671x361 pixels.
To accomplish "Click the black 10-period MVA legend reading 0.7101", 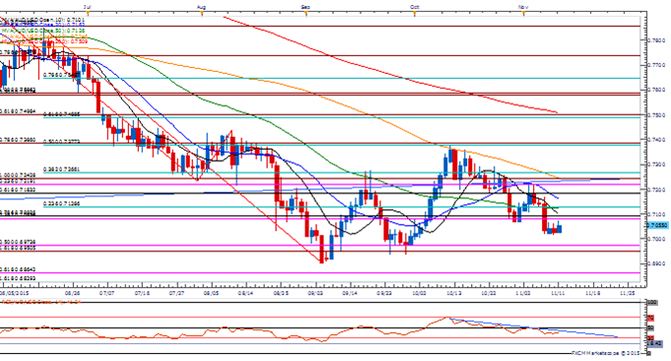I will pyautogui.click(x=43, y=20).
